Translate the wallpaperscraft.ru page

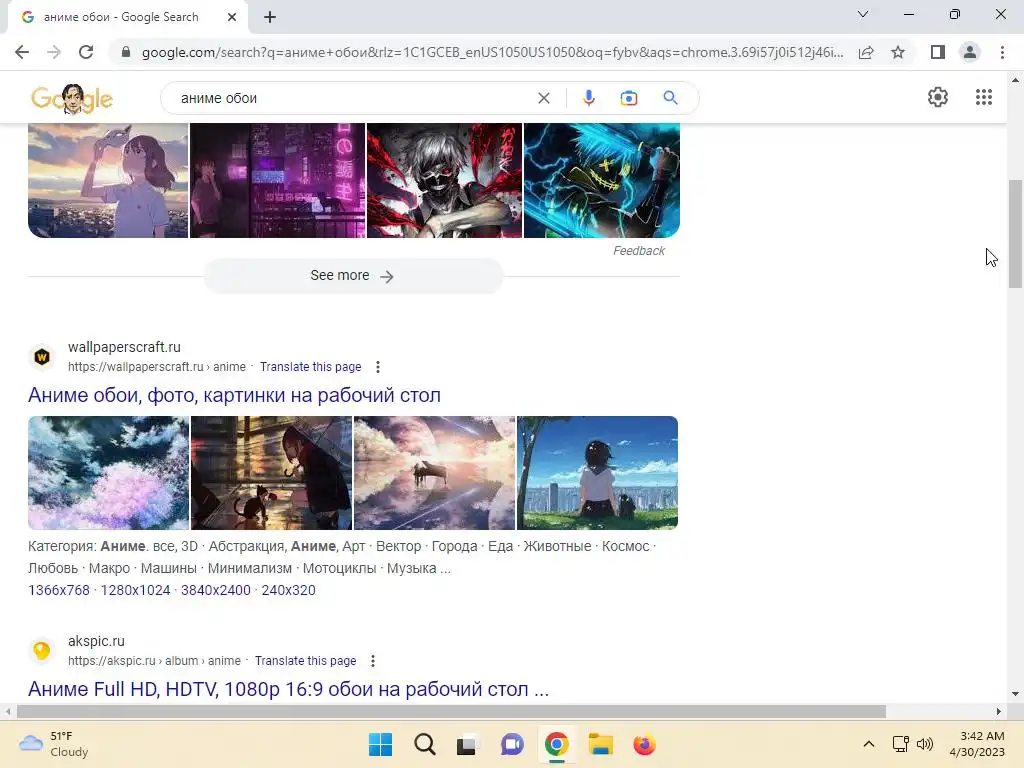tap(310, 367)
